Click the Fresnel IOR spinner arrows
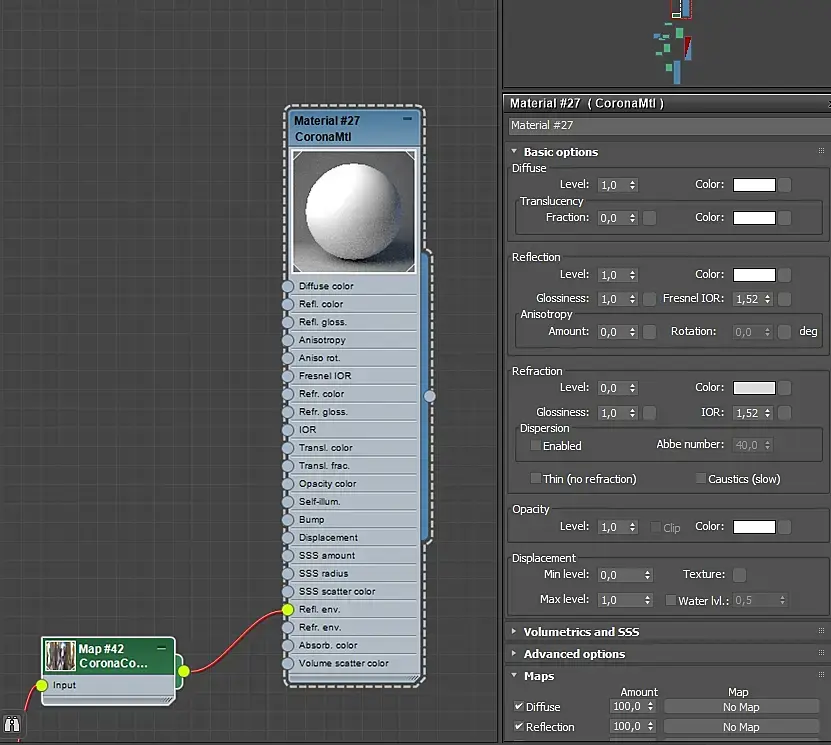Screen dimensions: 831x745 [x=767, y=299]
